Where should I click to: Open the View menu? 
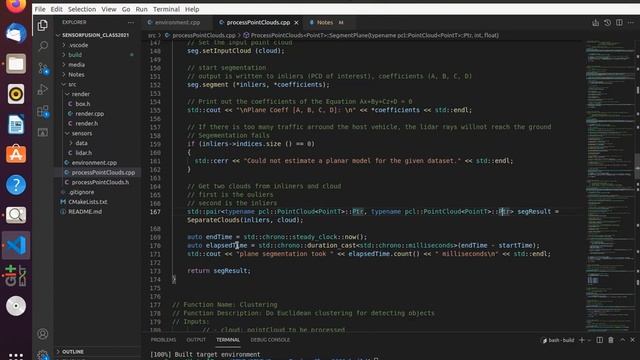(x=109, y=9)
